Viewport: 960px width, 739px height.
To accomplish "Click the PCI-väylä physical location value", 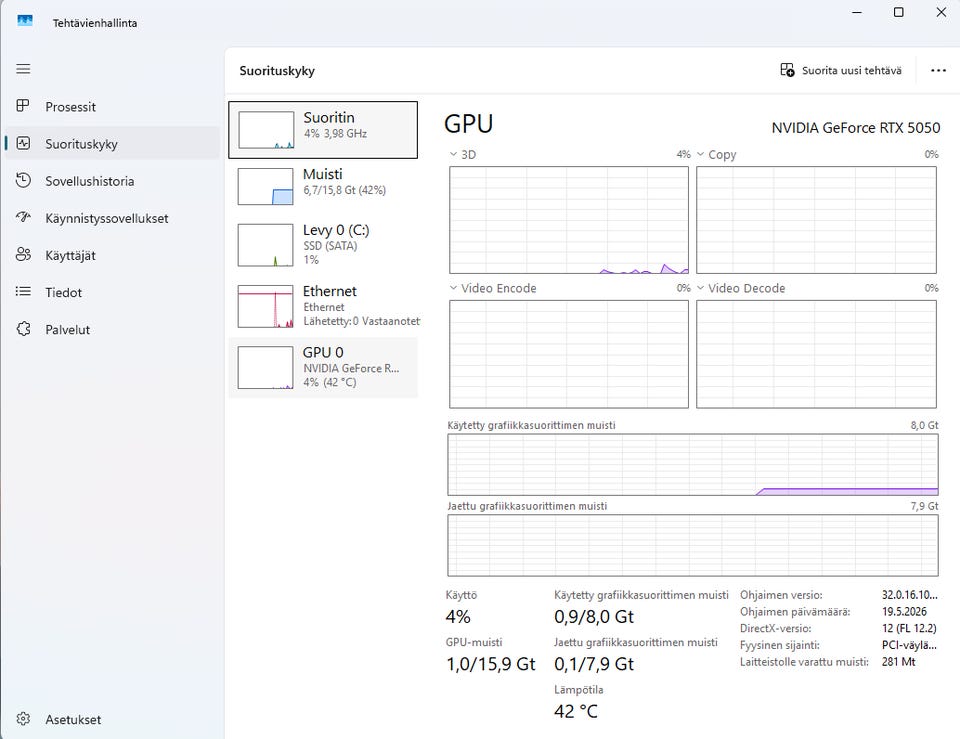I will click(909, 645).
